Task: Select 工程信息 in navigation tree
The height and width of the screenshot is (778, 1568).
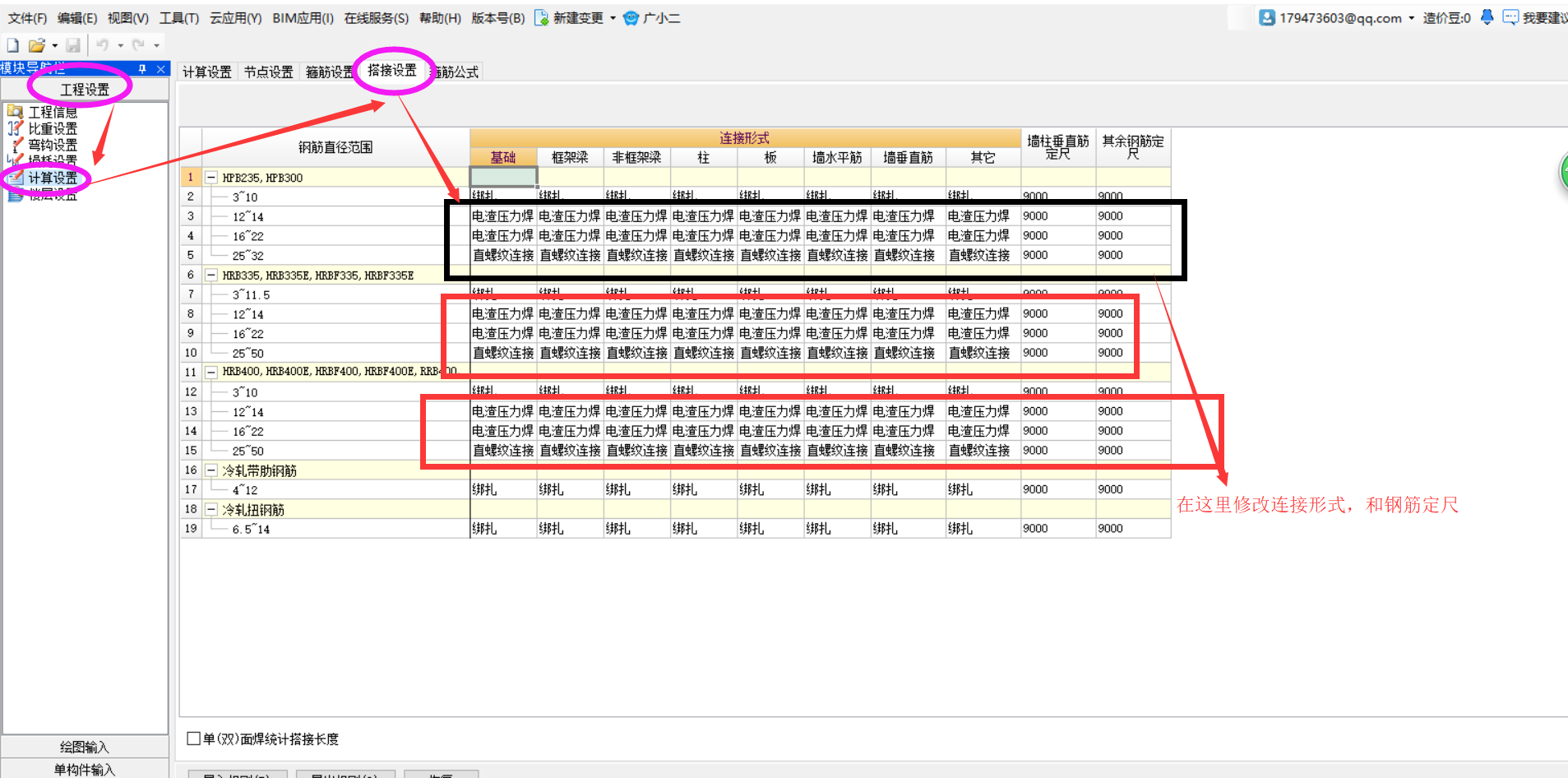Action: [x=53, y=112]
